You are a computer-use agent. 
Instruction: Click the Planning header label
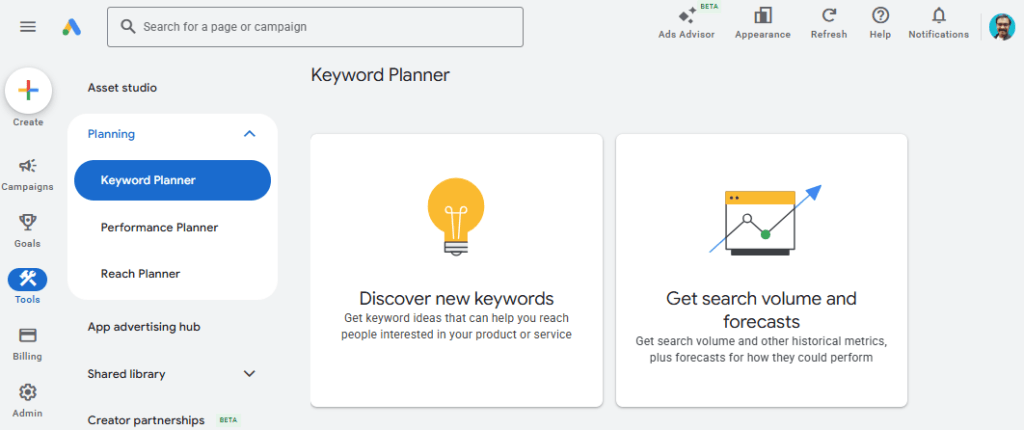(111, 134)
